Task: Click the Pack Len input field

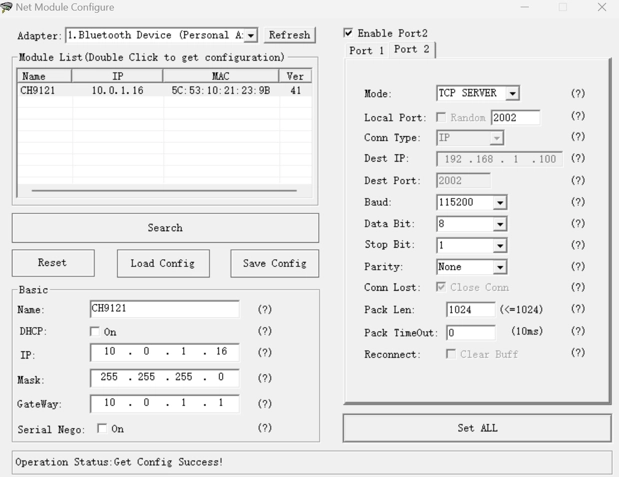Action: point(471,309)
